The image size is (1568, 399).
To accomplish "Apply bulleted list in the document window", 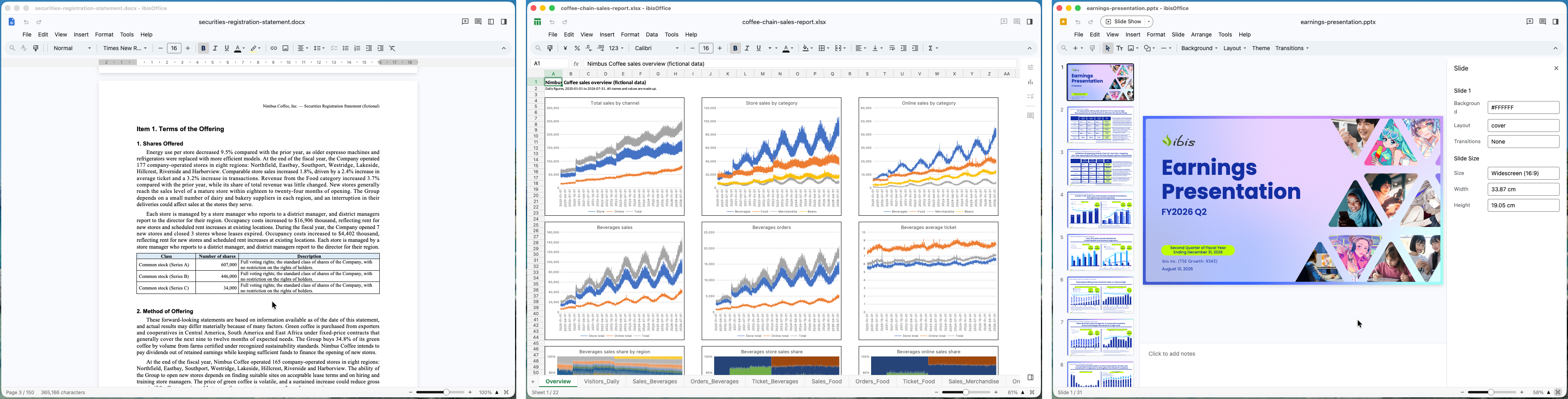I will point(346,49).
